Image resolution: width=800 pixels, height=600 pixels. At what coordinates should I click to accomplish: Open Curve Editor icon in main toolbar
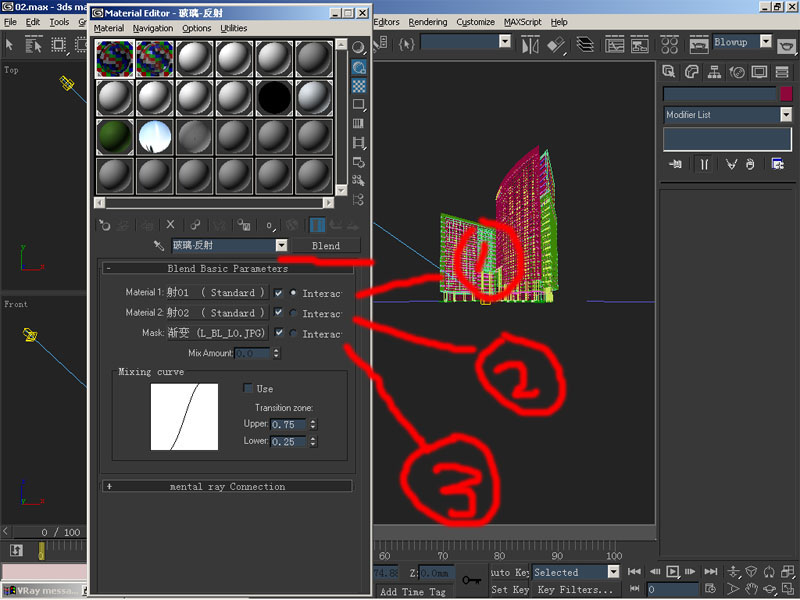[614, 45]
